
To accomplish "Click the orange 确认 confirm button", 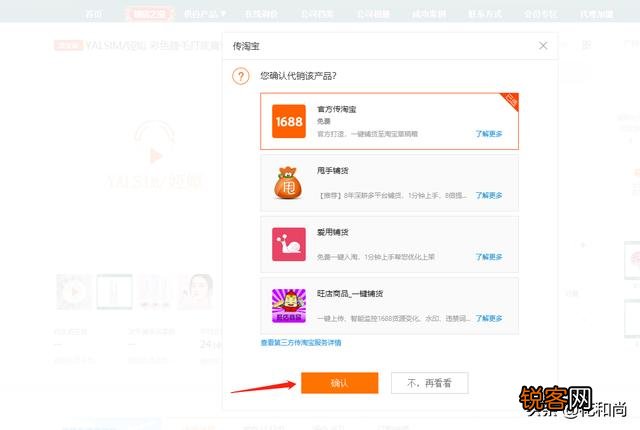I will 340,383.
